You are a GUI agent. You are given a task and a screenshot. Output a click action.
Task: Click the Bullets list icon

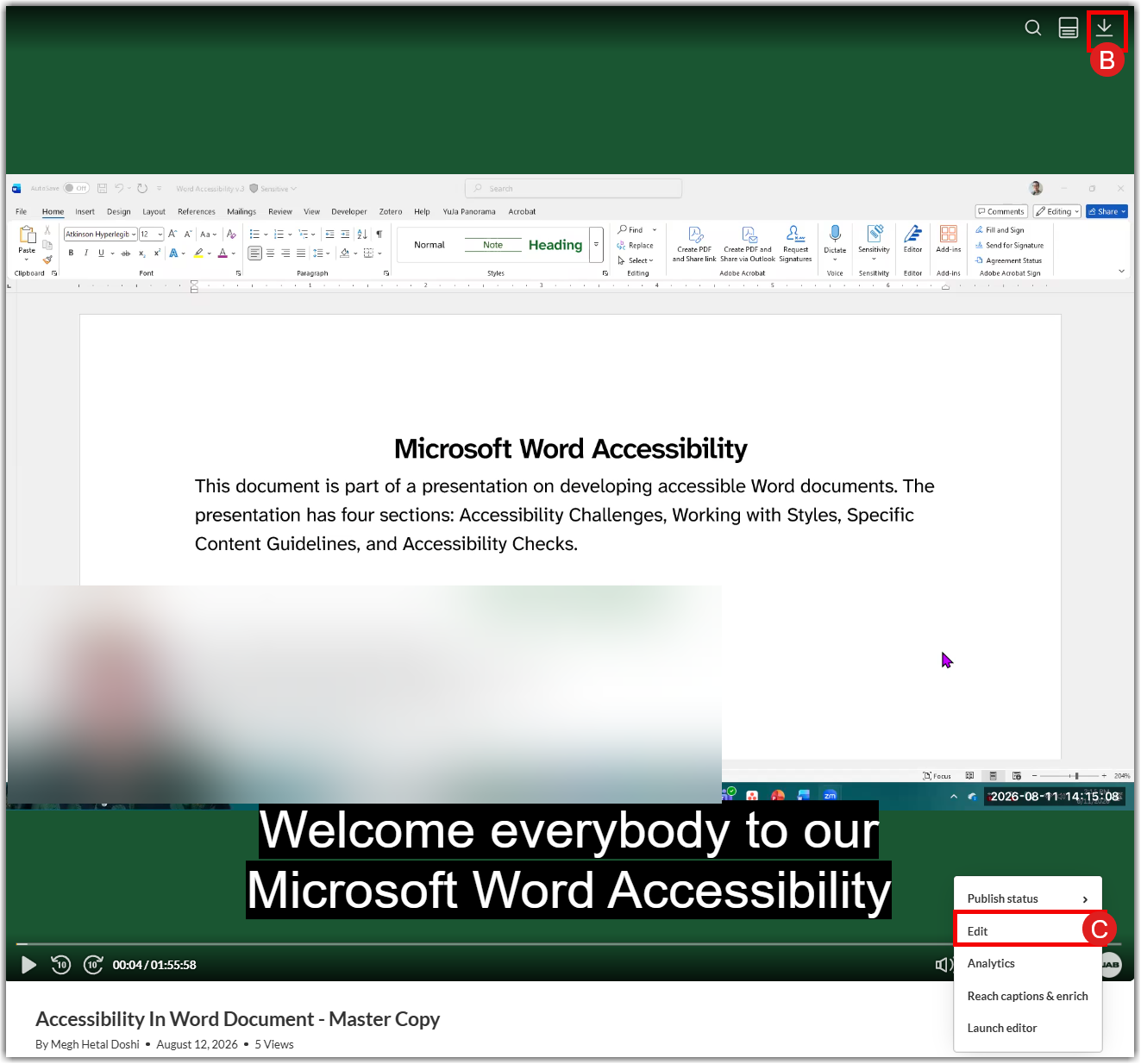[254, 234]
